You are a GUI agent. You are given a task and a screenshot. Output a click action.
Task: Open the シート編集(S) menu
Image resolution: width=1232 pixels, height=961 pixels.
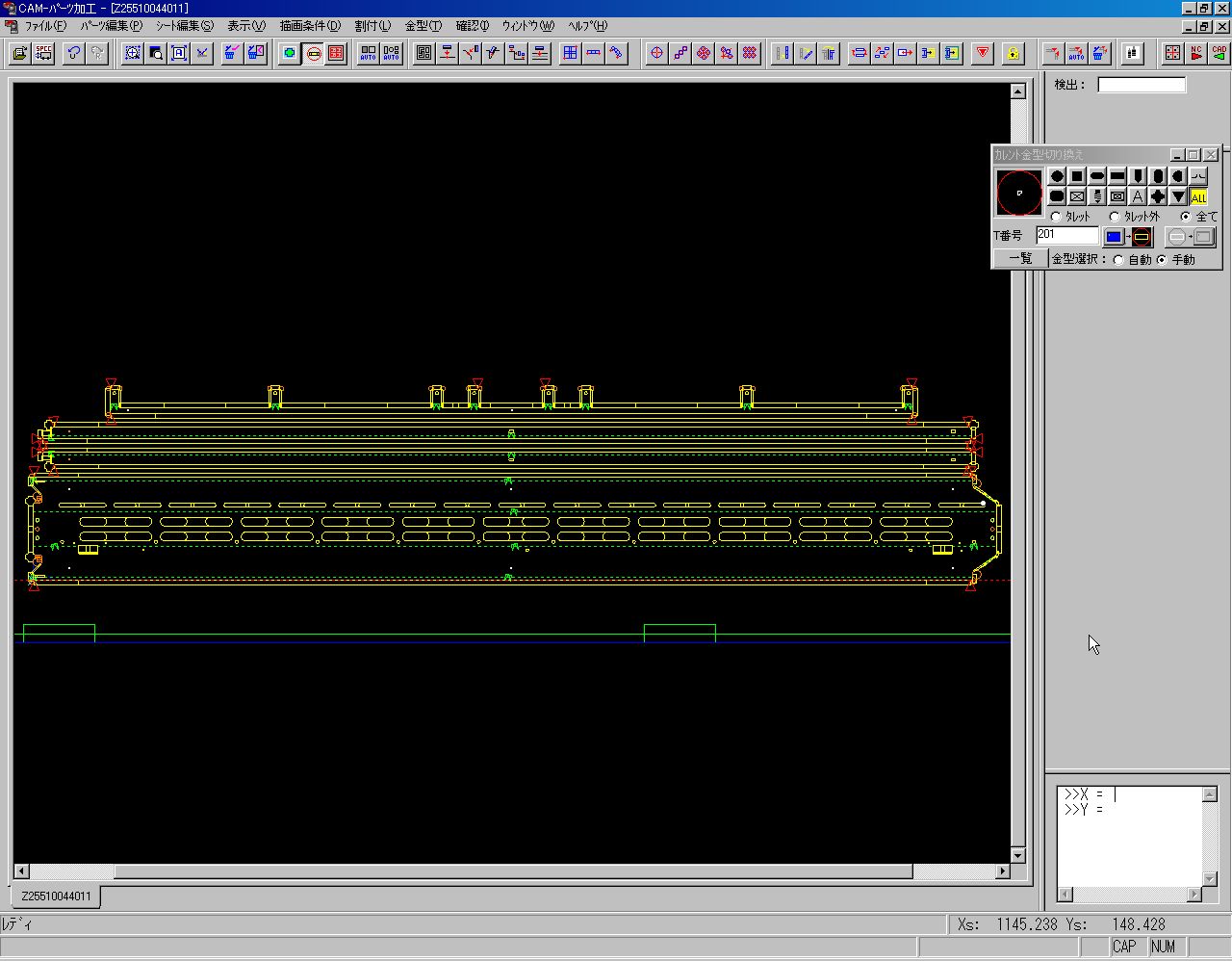(185, 26)
